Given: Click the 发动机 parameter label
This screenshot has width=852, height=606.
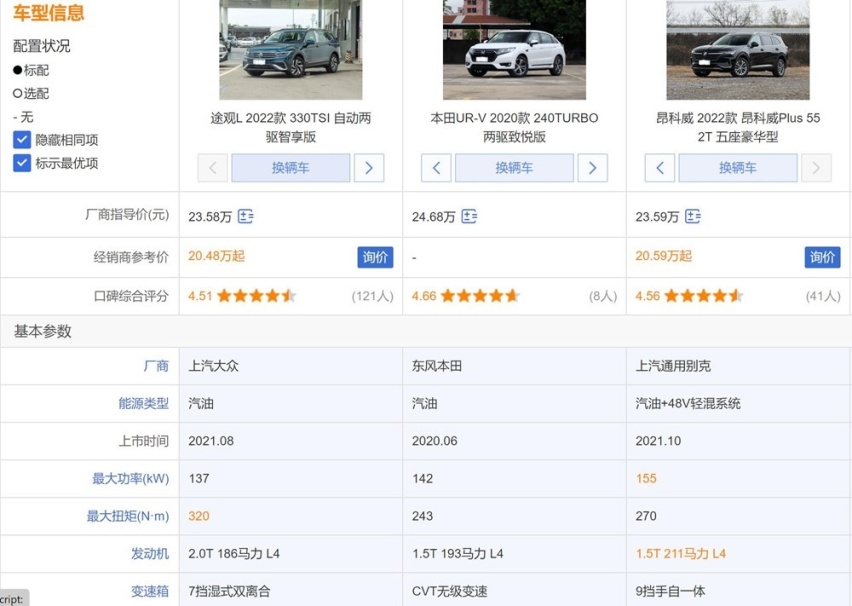Looking at the screenshot, I should pyautogui.click(x=151, y=553).
